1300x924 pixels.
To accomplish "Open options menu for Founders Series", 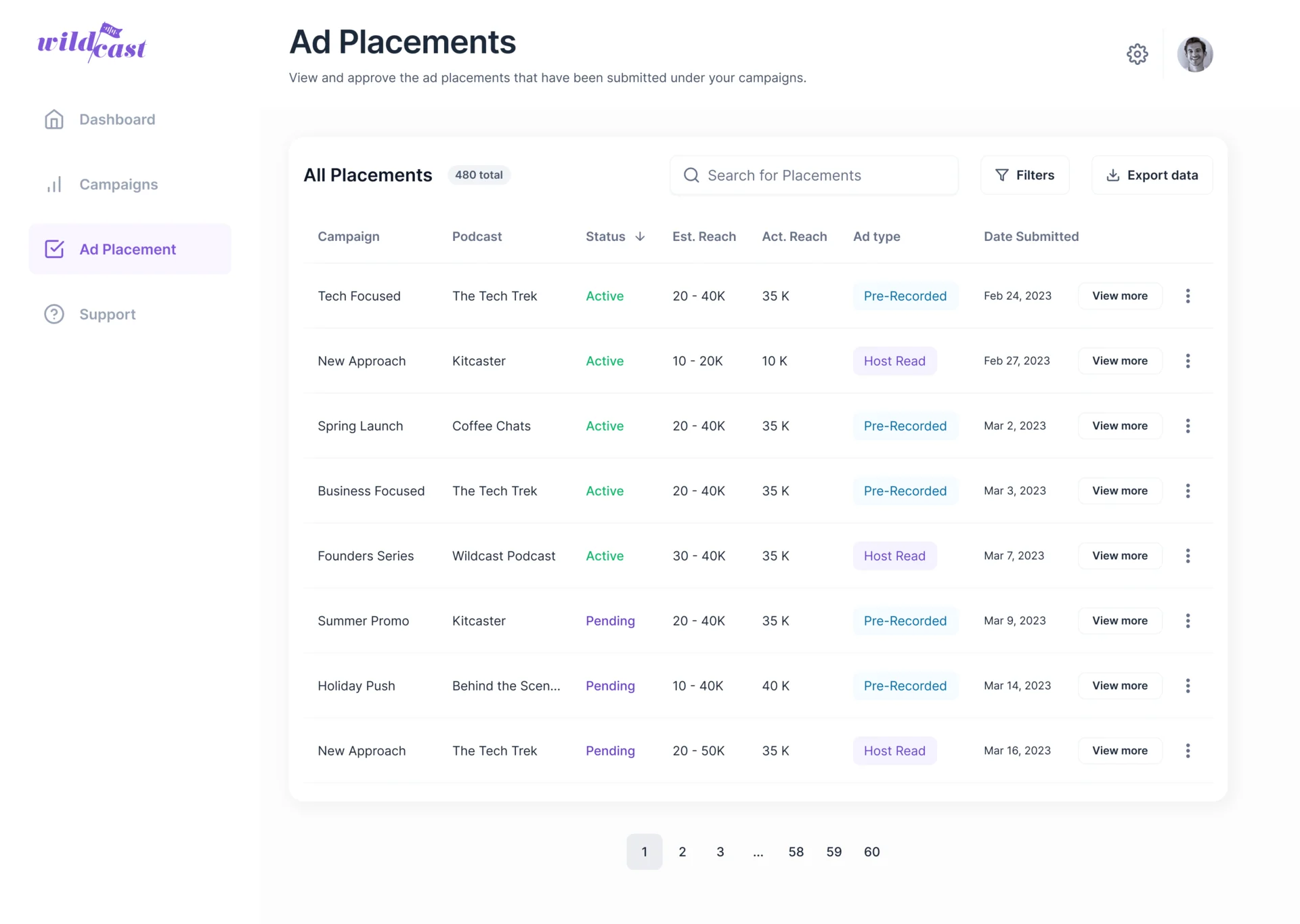I will point(1188,556).
